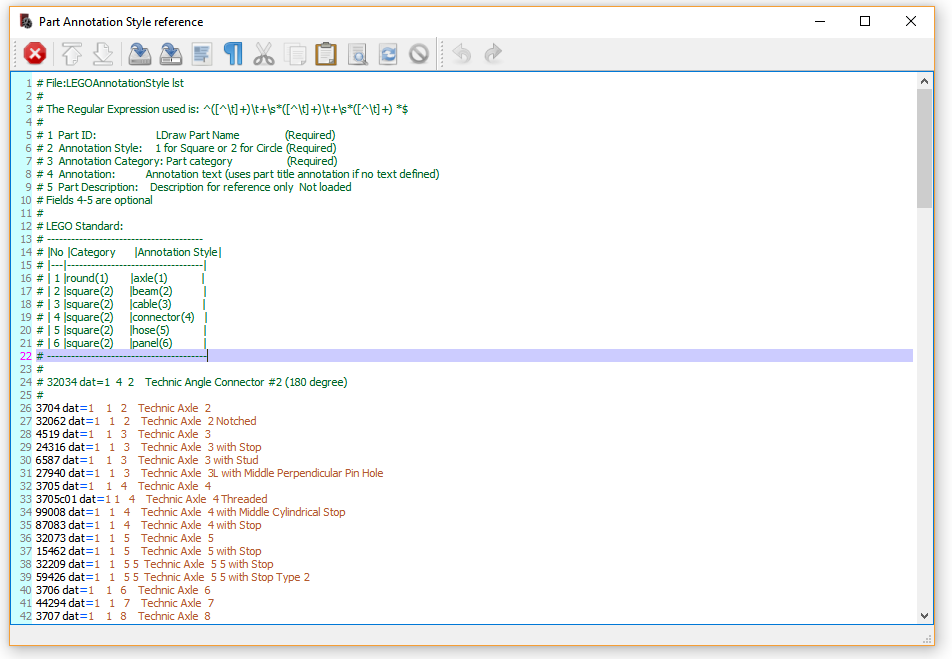The height and width of the screenshot is (659, 952).
Task: Click the page-up arrow toolbar icon
Action: pyautogui.click(x=71, y=53)
